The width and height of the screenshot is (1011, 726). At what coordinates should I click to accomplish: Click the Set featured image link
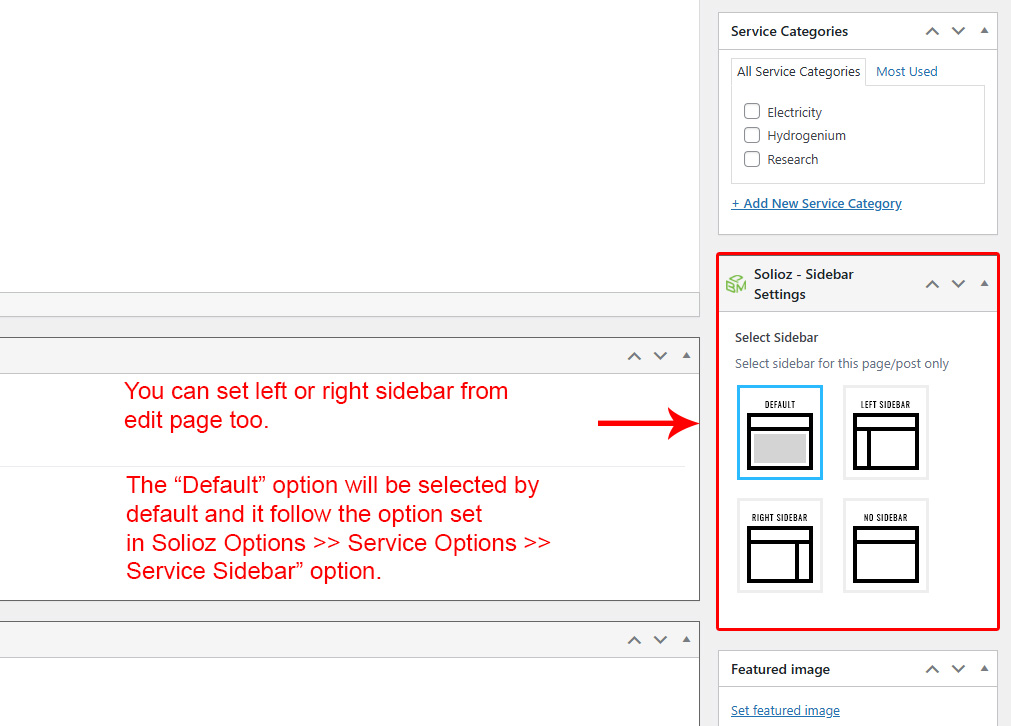(x=785, y=710)
